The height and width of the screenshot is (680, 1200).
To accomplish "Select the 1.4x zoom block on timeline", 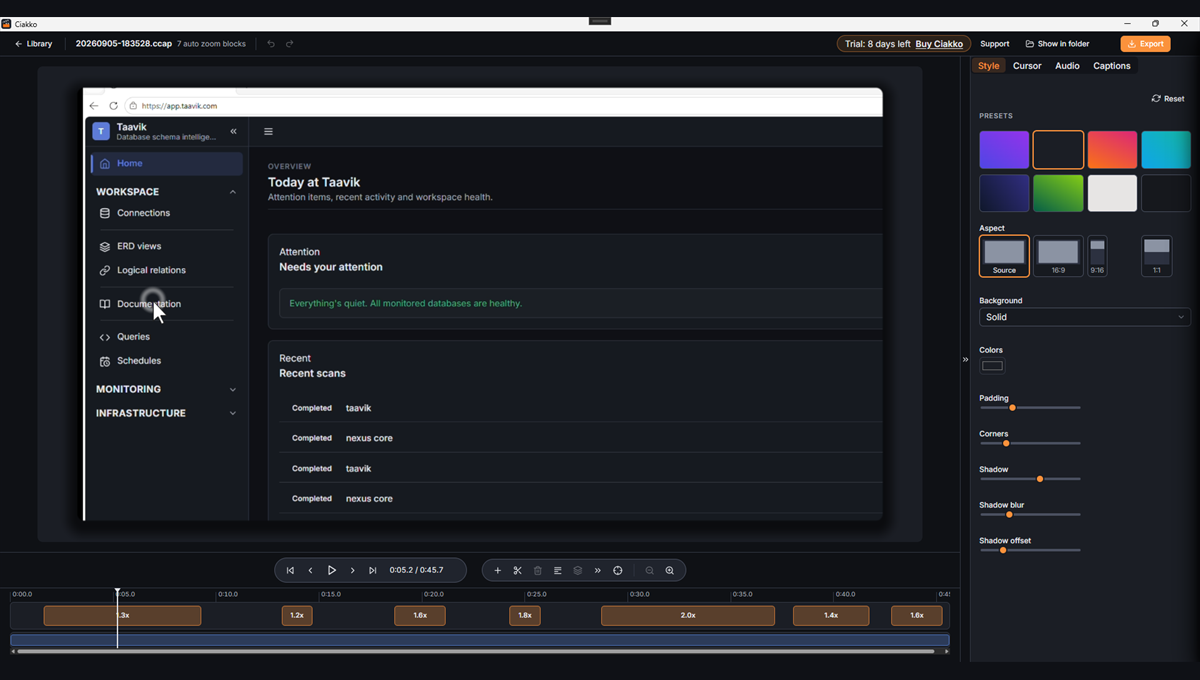I will (831, 616).
